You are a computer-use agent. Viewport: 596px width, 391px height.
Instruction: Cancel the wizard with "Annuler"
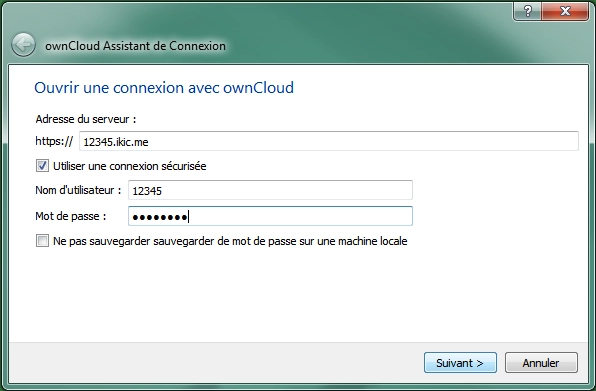coord(541,363)
